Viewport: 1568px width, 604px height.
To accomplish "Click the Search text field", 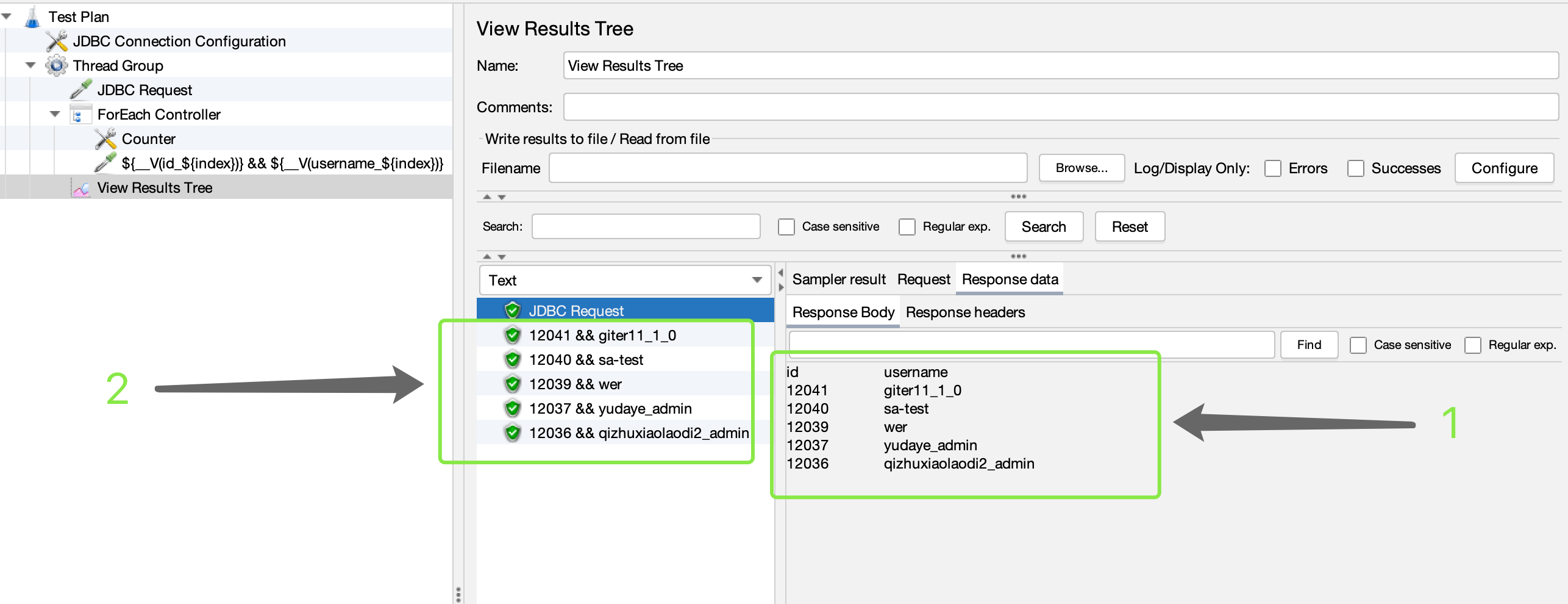I will click(646, 227).
